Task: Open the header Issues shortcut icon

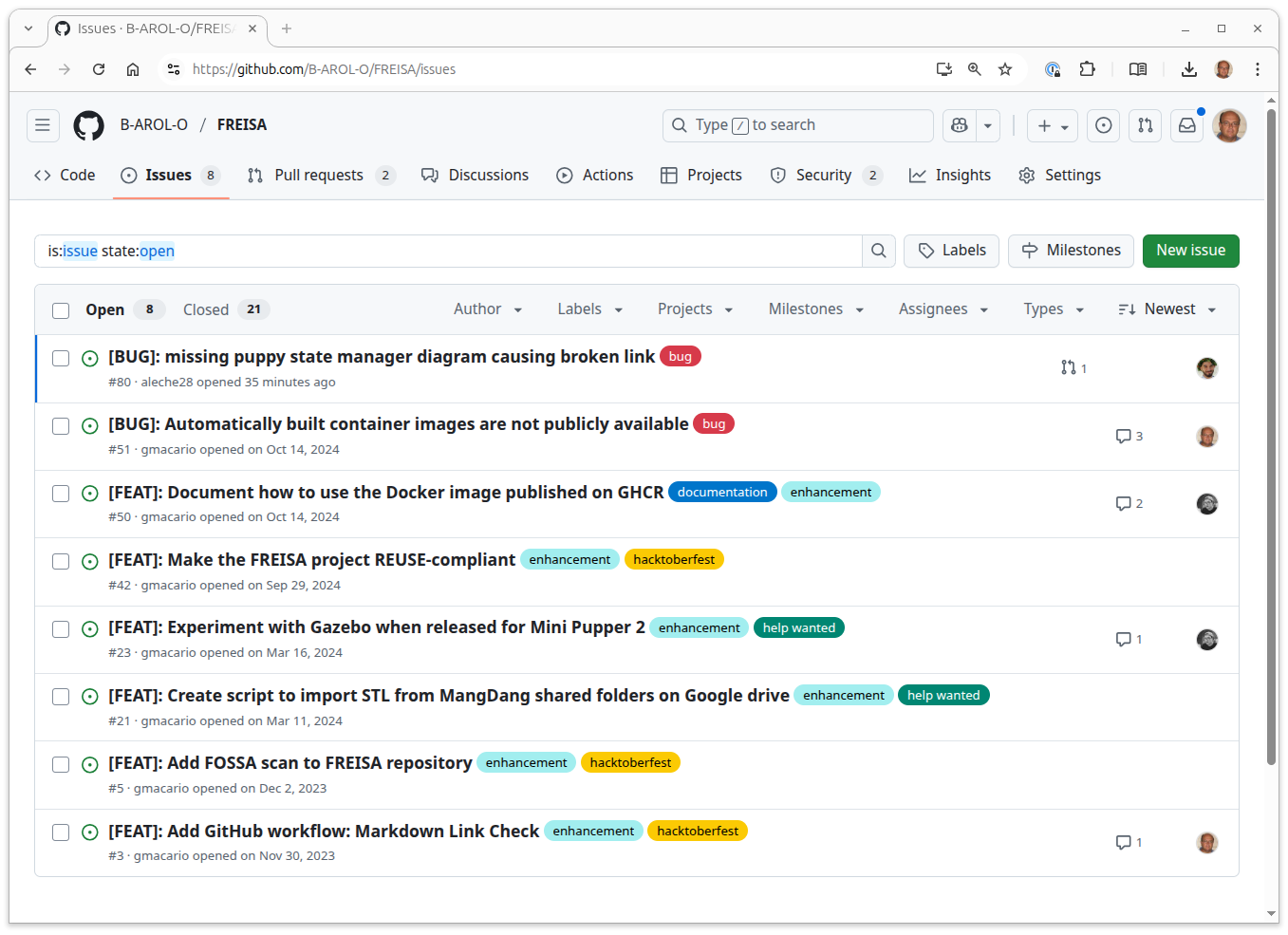Action: pos(1103,125)
